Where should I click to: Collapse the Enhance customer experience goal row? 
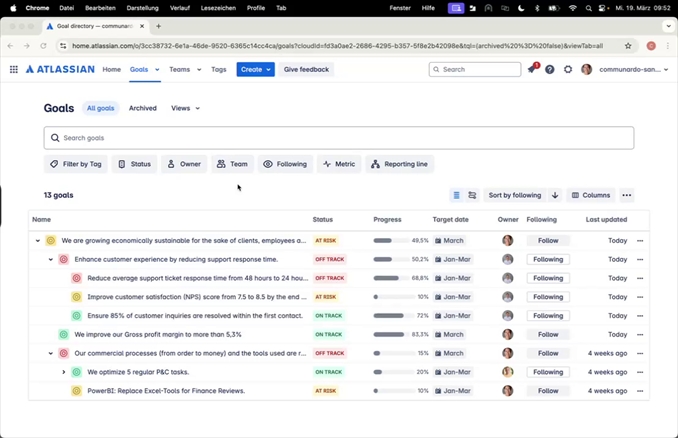click(x=51, y=260)
